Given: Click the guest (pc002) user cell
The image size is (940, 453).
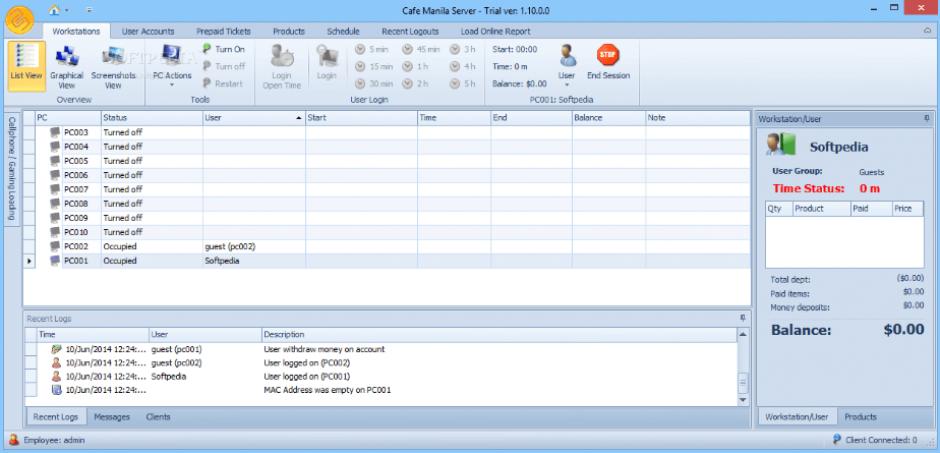Looking at the screenshot, I should click(x=254, y=246).
